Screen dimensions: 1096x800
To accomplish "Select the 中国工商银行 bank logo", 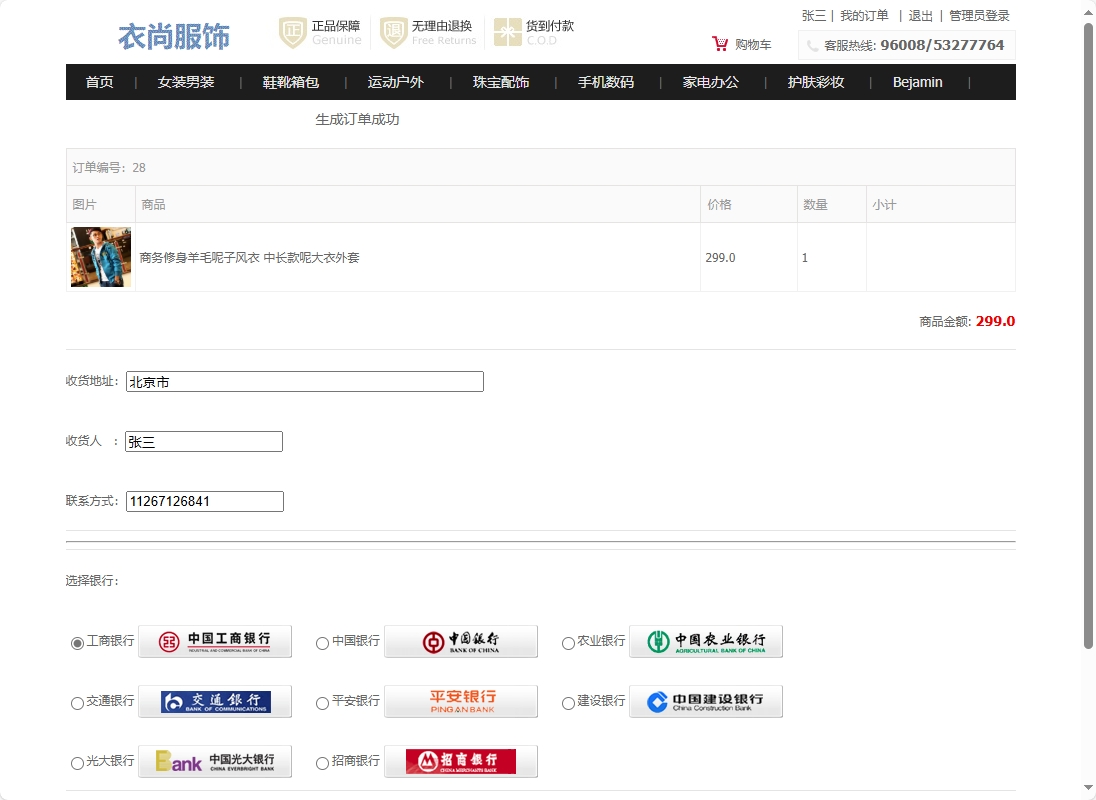I will tap(215, 641).
